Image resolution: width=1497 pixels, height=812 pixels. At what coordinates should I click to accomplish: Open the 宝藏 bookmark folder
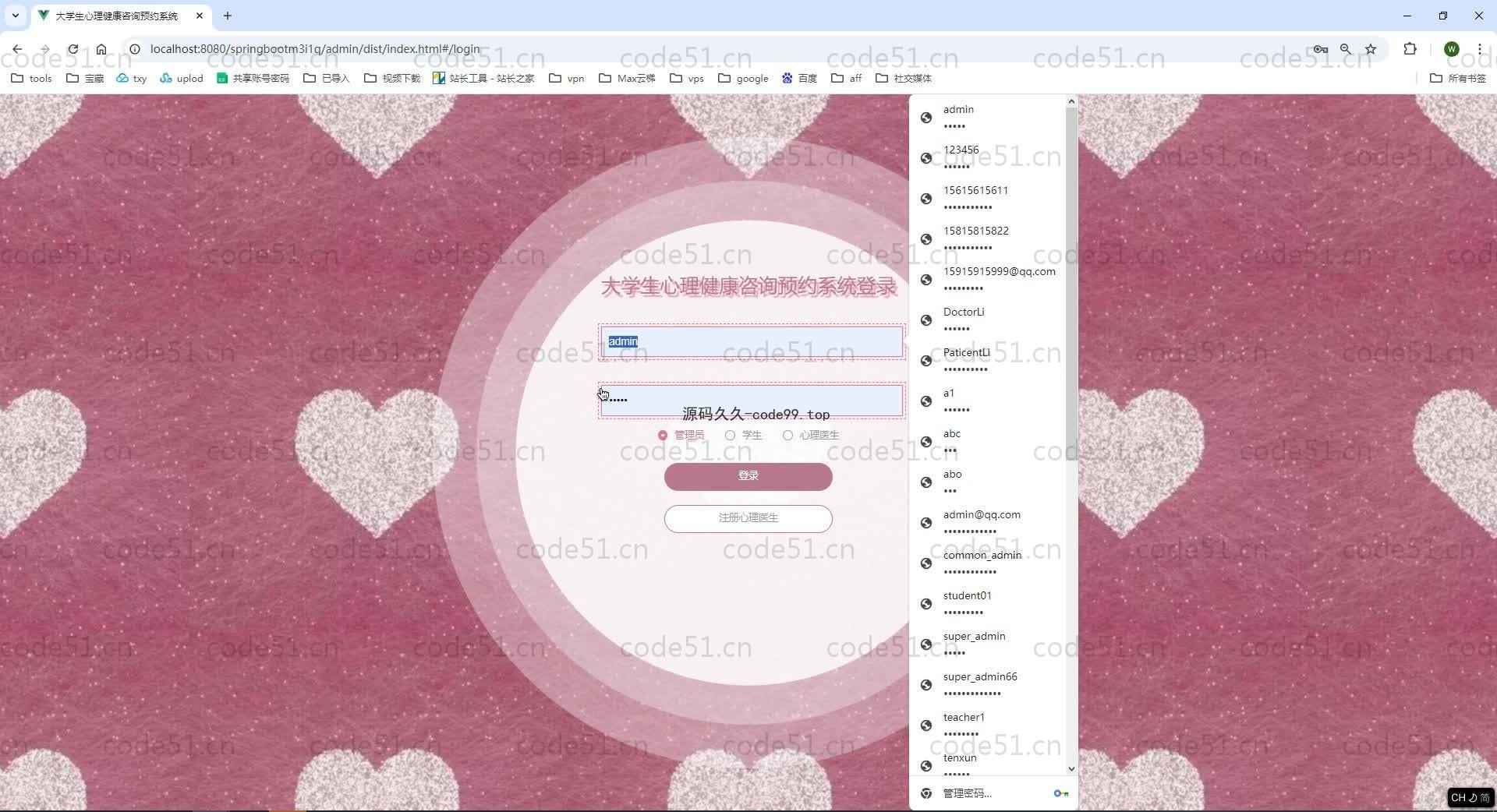coord(86,78)
